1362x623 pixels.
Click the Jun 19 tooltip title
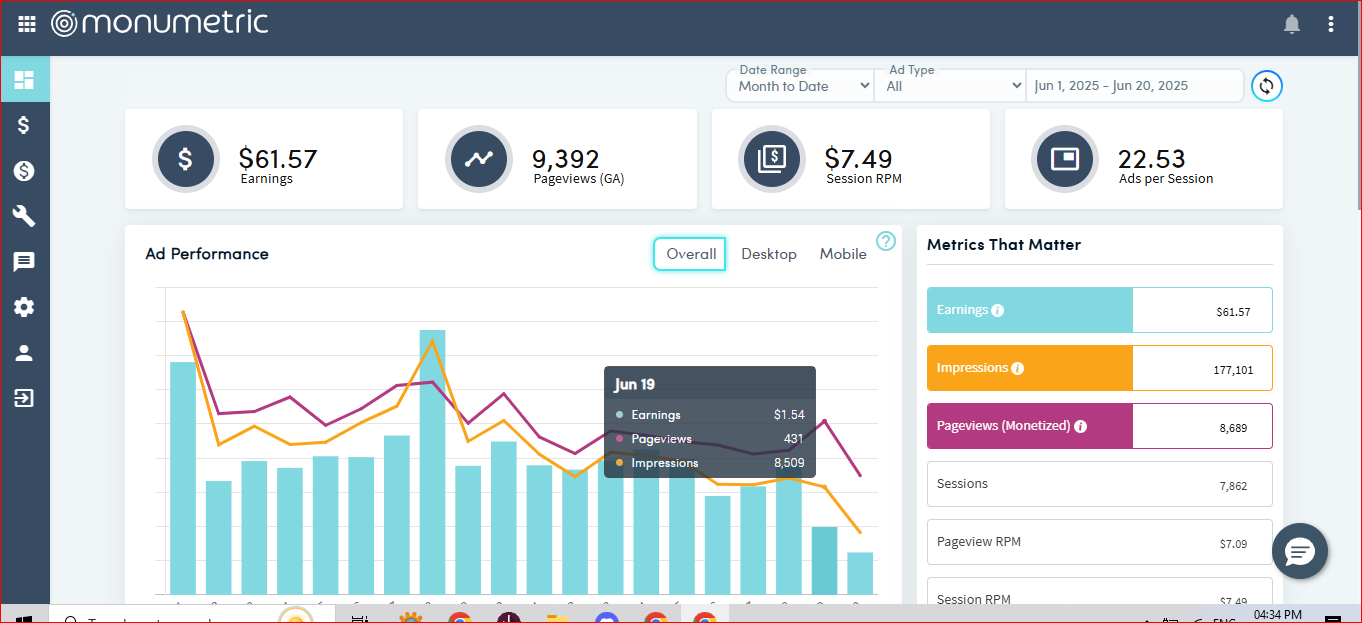[x=635, y=385]
